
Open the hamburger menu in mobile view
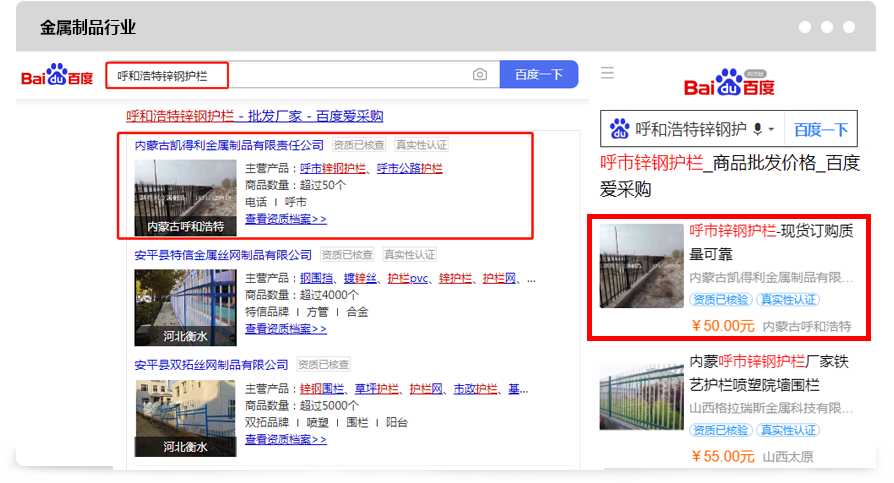click(x=607, y=73)
